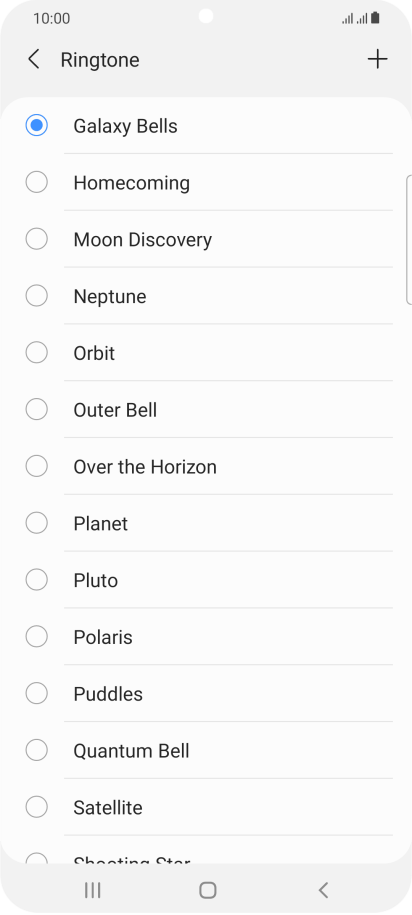The width and height of the screenshot is (412, 915).
Task: Click the scrollbar handle on right edge
Action: 408,239
